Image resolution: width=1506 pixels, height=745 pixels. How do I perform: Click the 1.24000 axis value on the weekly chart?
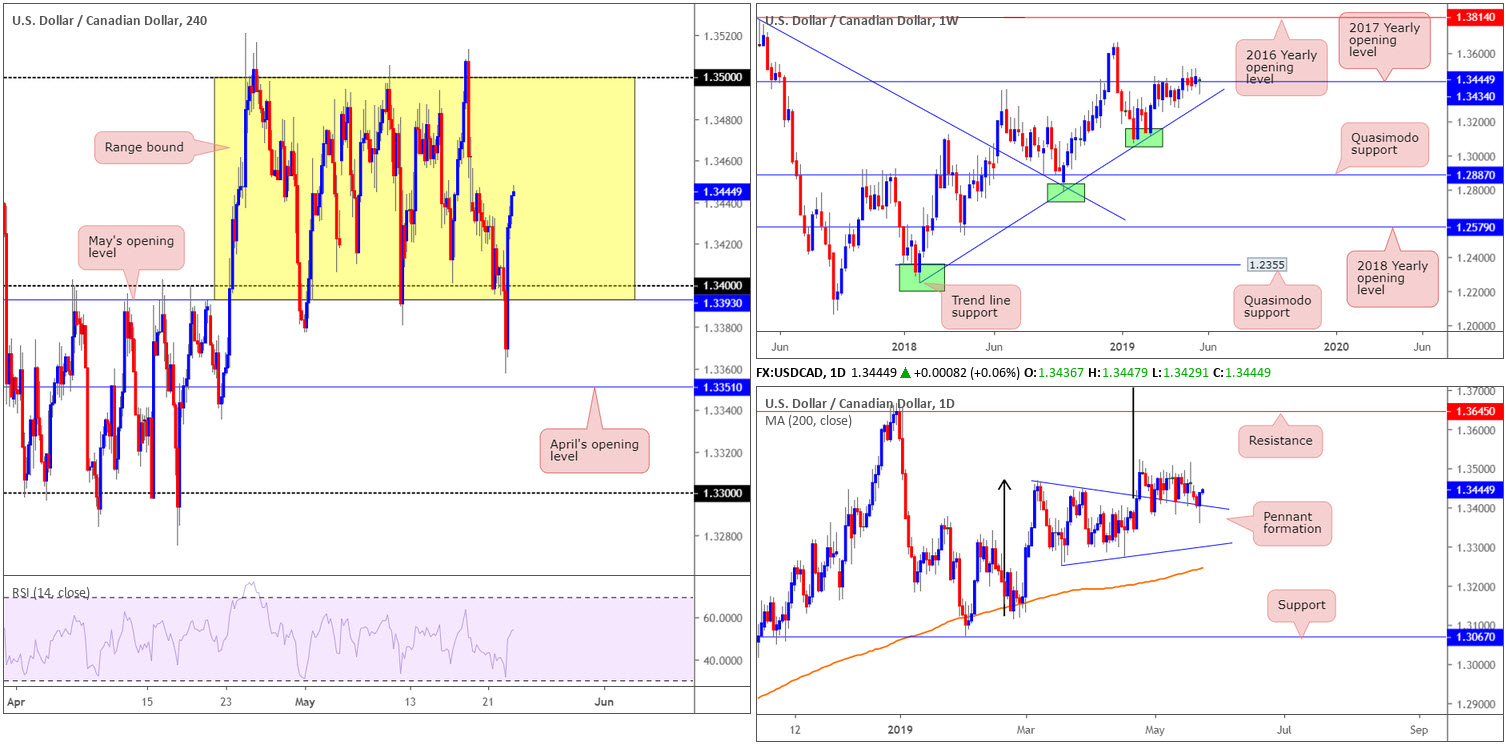click(x=1476, y=258)
